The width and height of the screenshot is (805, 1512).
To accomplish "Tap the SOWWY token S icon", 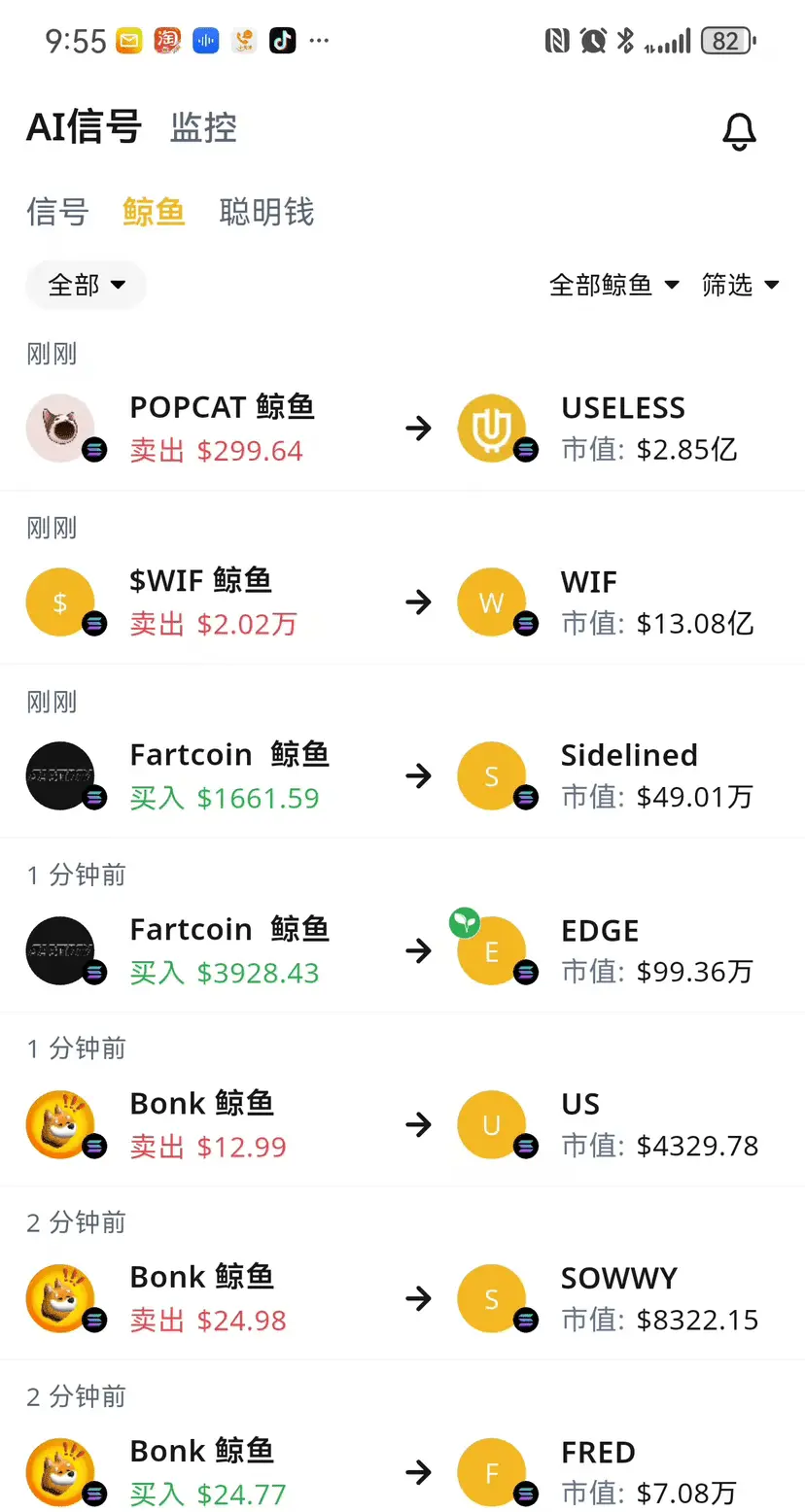I will click(x=492, y=1298).
